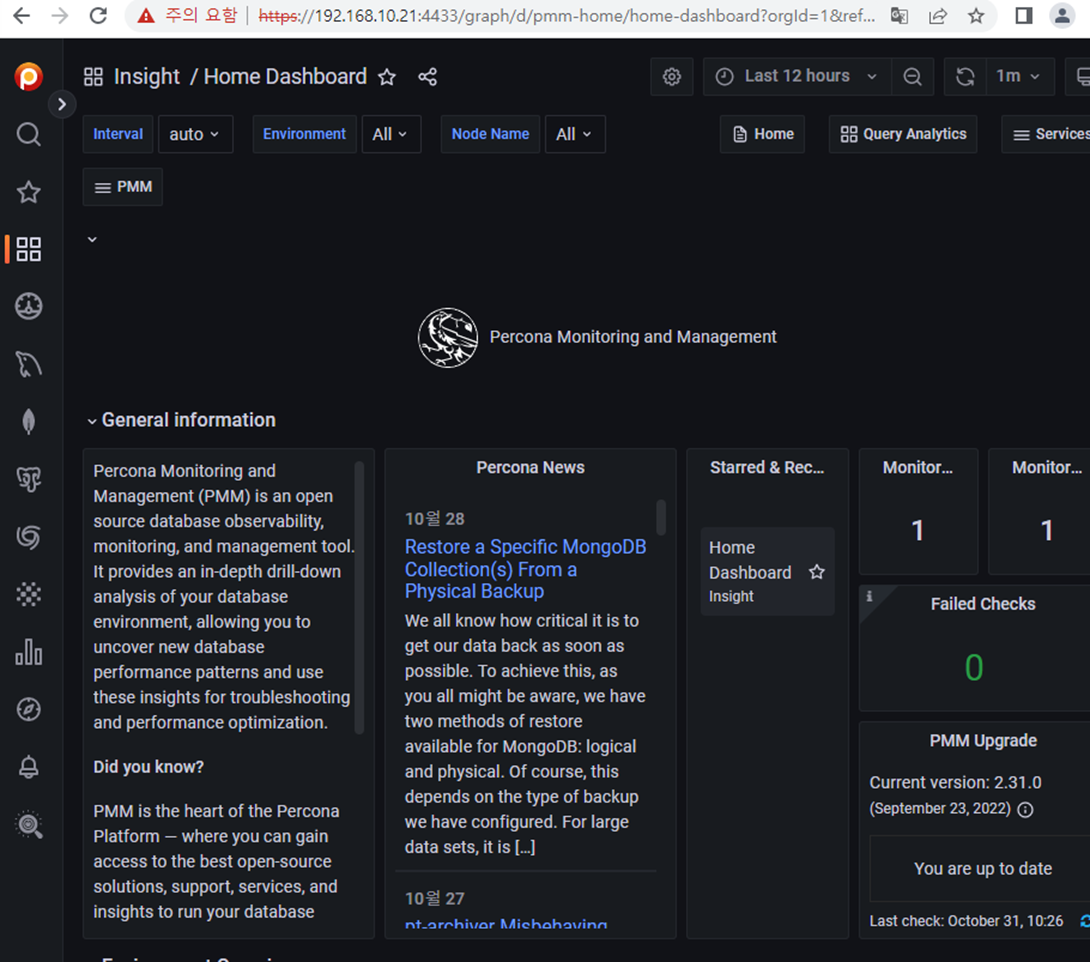The height and width of the screenshot is (962, 1090).
Task: Open Node Name All dropdown
Action: 574,134
